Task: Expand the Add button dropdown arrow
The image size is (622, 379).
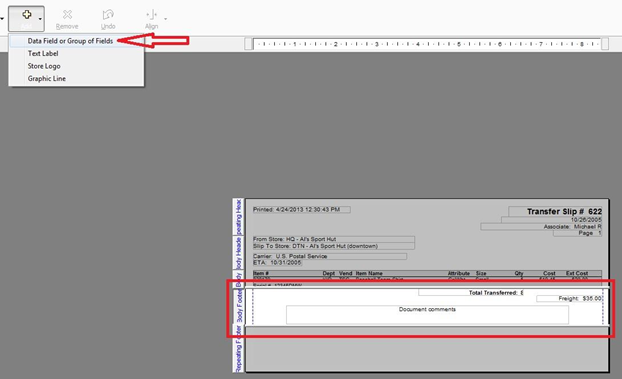Action: click(x=40, y=19)
